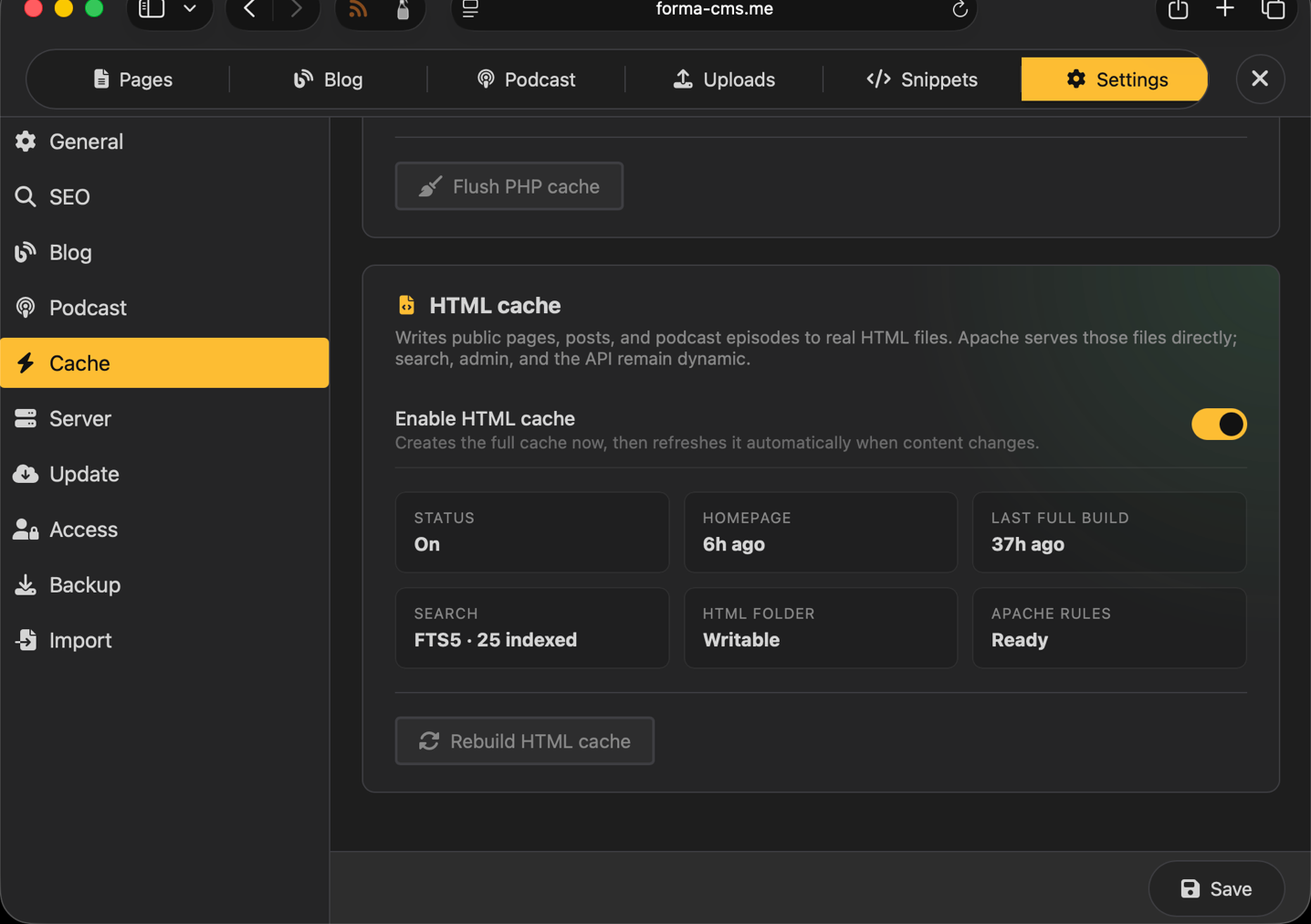Click the lightning bolt Cache icon
The width and height of the screenshot is (1311, 924).
(26, 362)
